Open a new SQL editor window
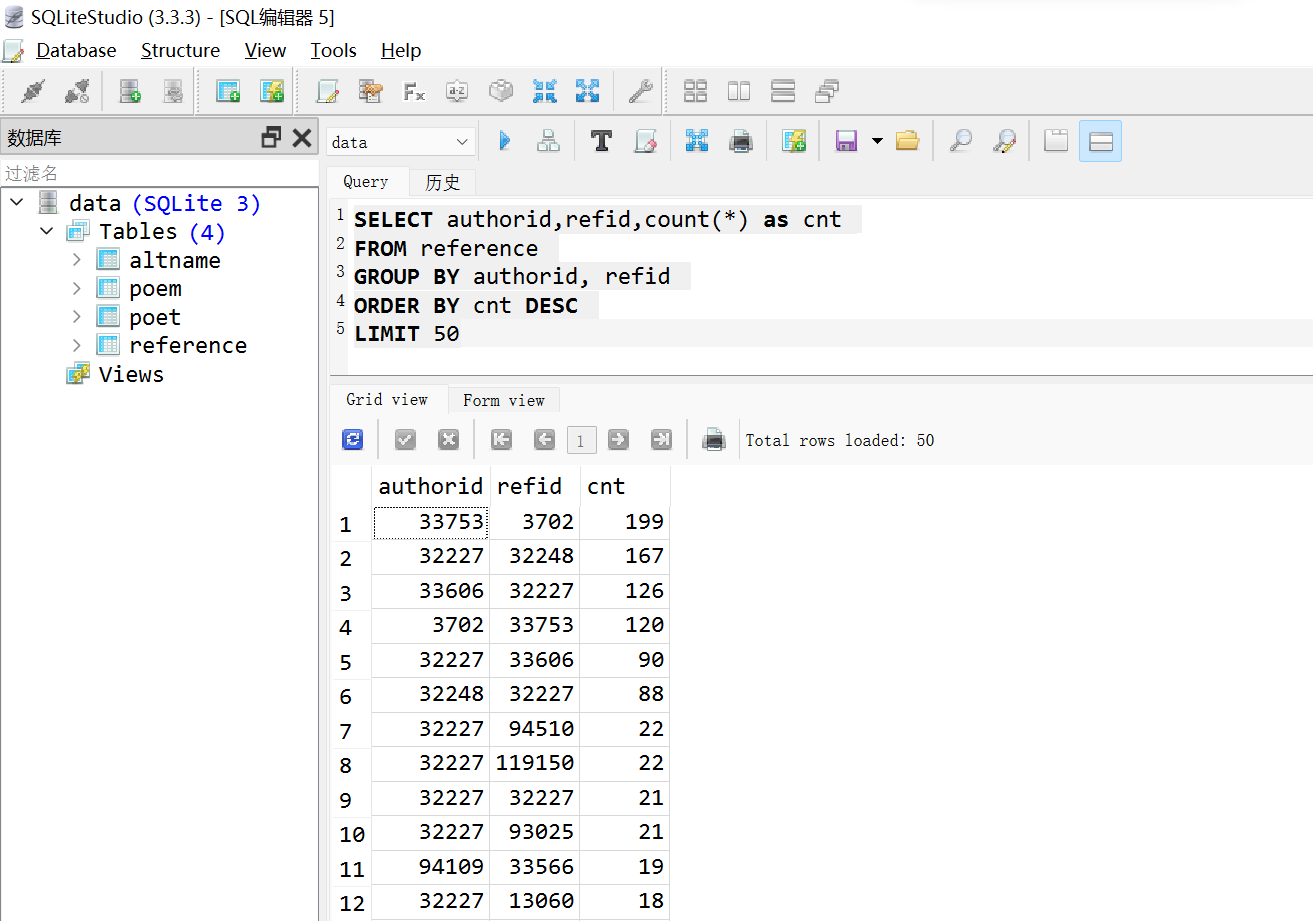The image size is (1313, 921). tap(327, 92)
